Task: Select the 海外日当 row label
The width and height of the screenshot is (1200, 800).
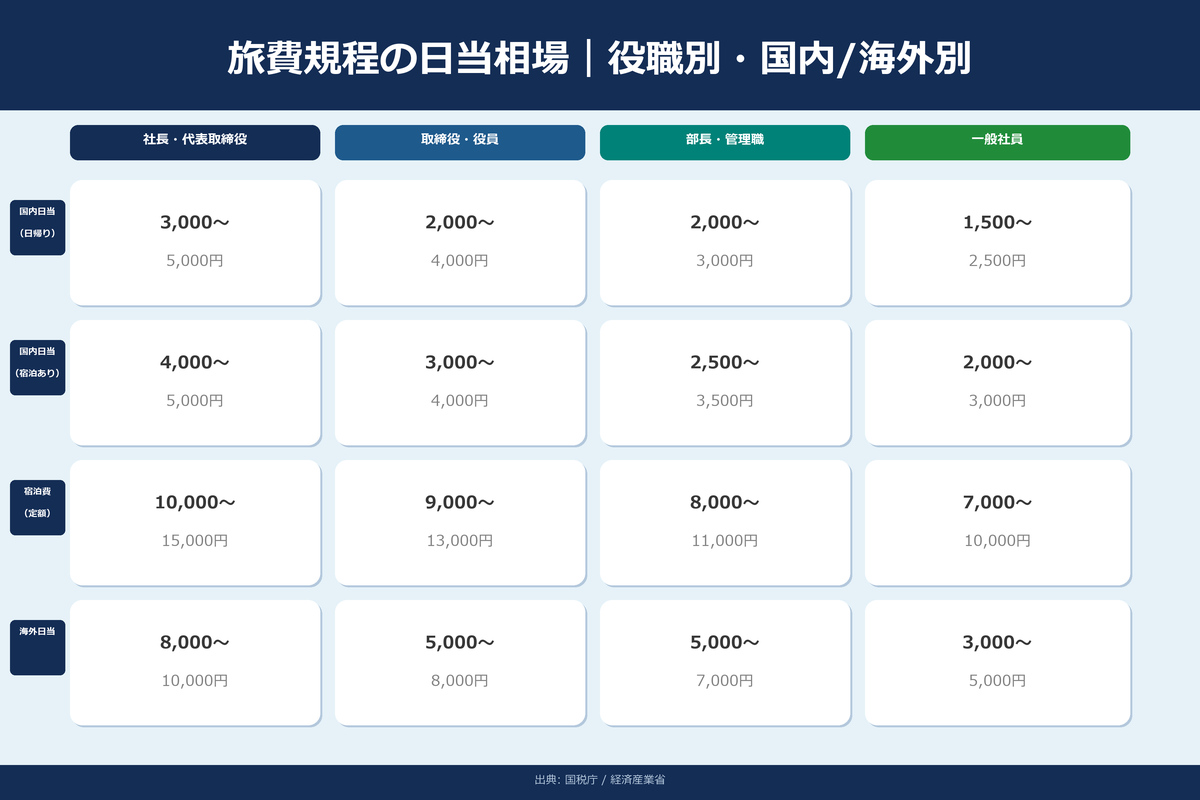Action: coord(38,642)
